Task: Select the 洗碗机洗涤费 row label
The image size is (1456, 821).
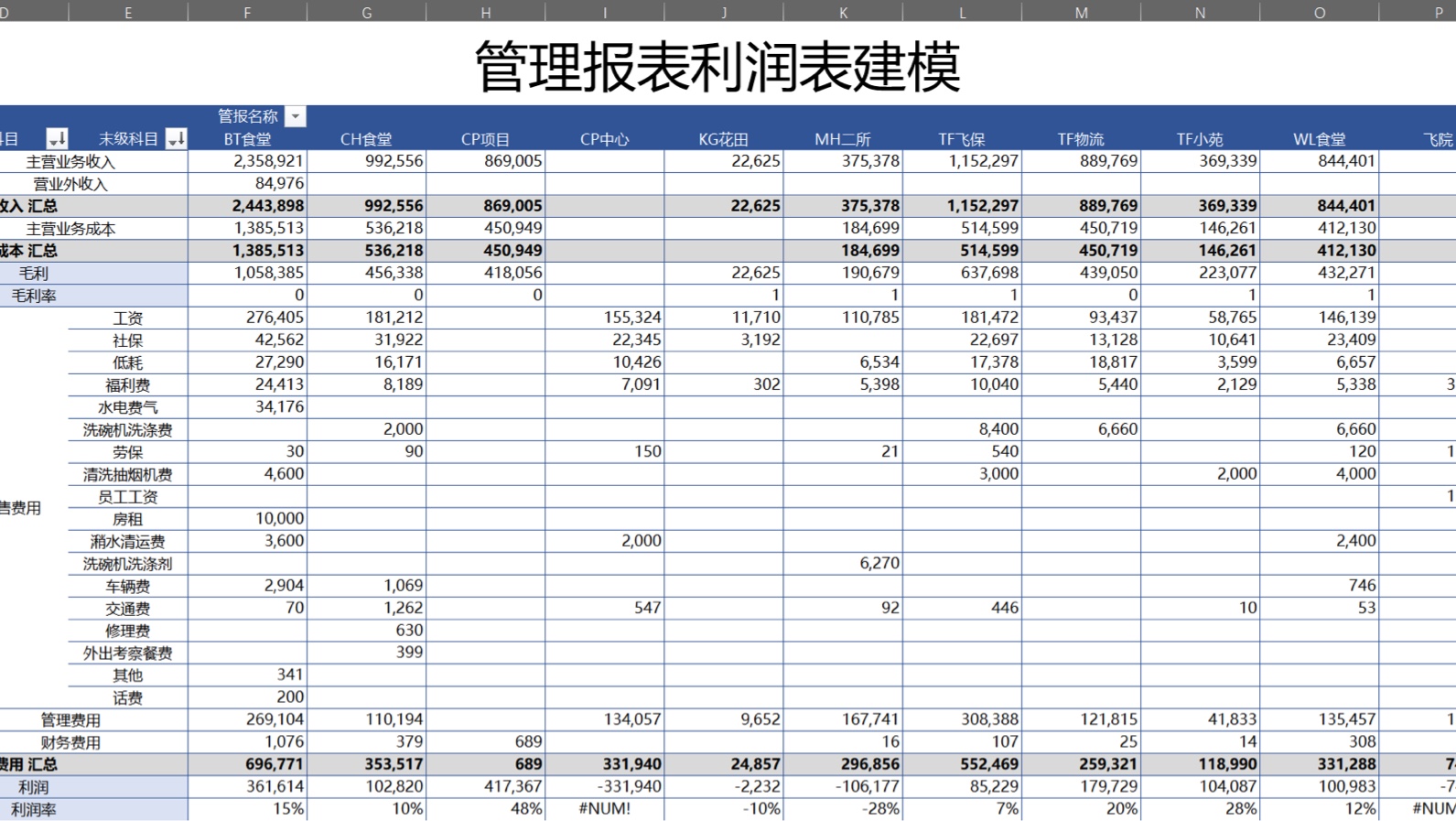Action: [x=128, y=430]
